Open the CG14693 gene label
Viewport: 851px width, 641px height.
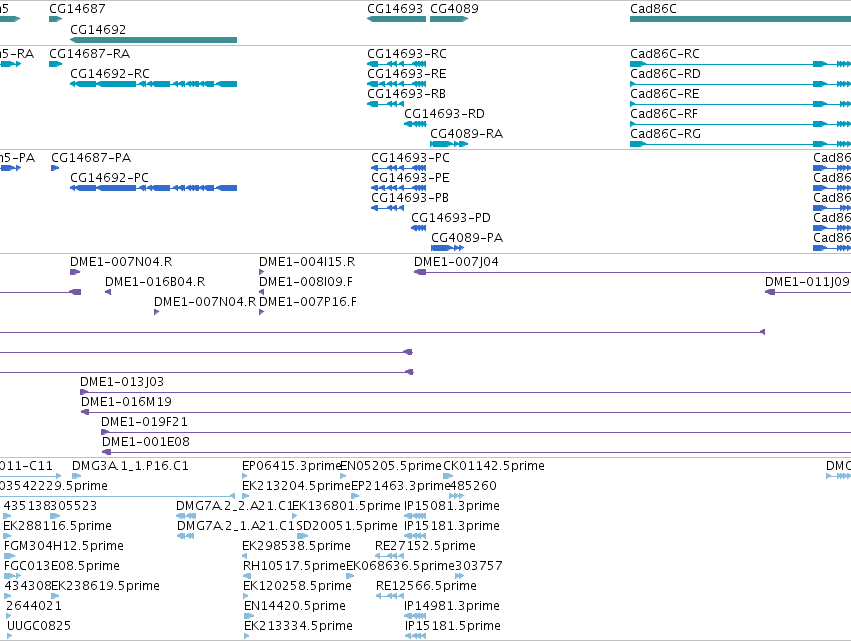coord(395,9)
